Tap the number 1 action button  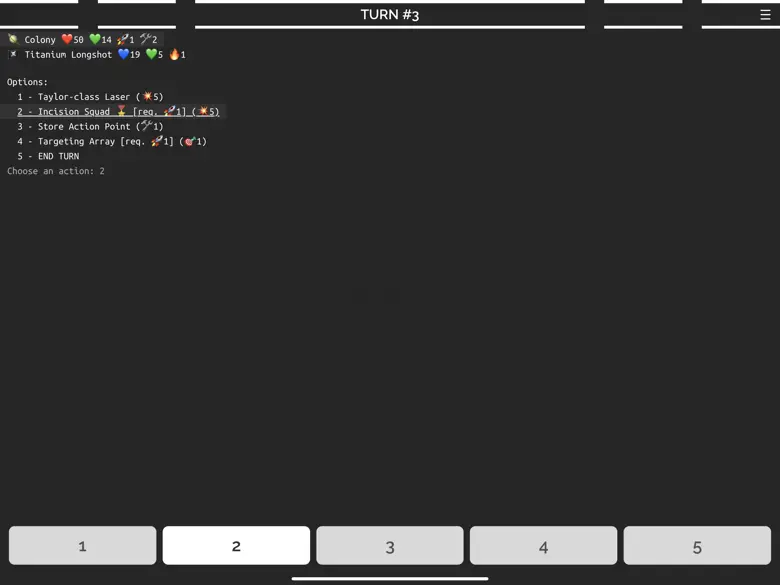pos(83,546)
